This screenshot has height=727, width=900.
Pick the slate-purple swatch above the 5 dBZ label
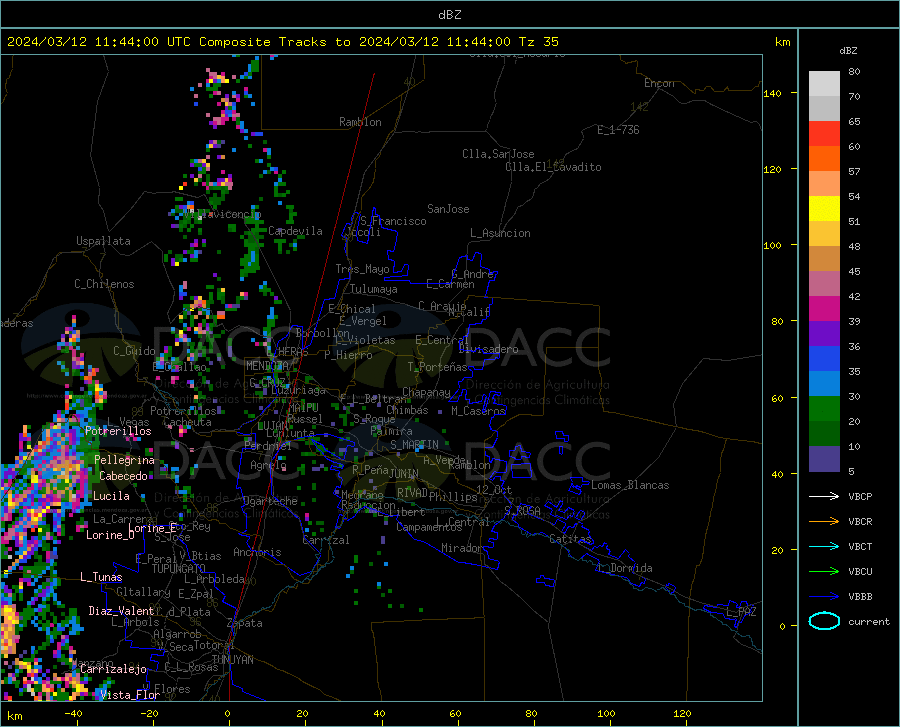tap(824, 459)
